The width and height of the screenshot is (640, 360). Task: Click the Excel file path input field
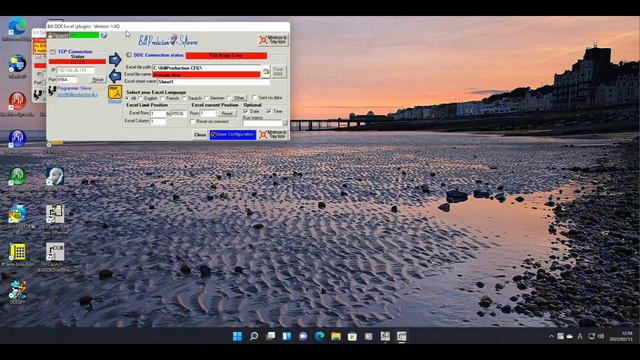206,68
